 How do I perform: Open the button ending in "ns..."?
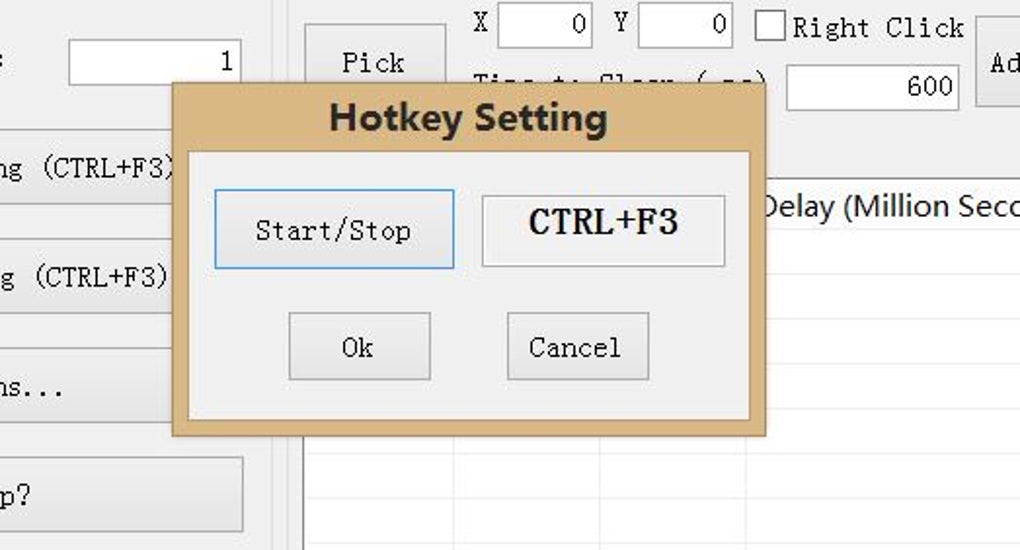pyautogui.click(x=85, y=386)
